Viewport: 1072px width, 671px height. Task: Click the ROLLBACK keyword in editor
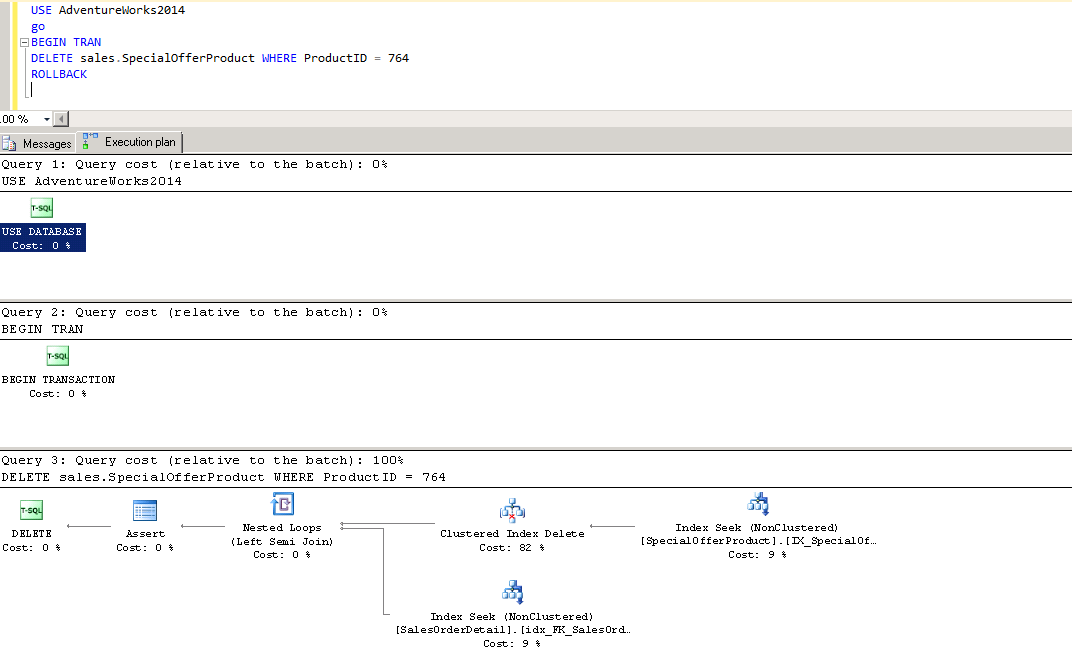(x=59, y=74)
